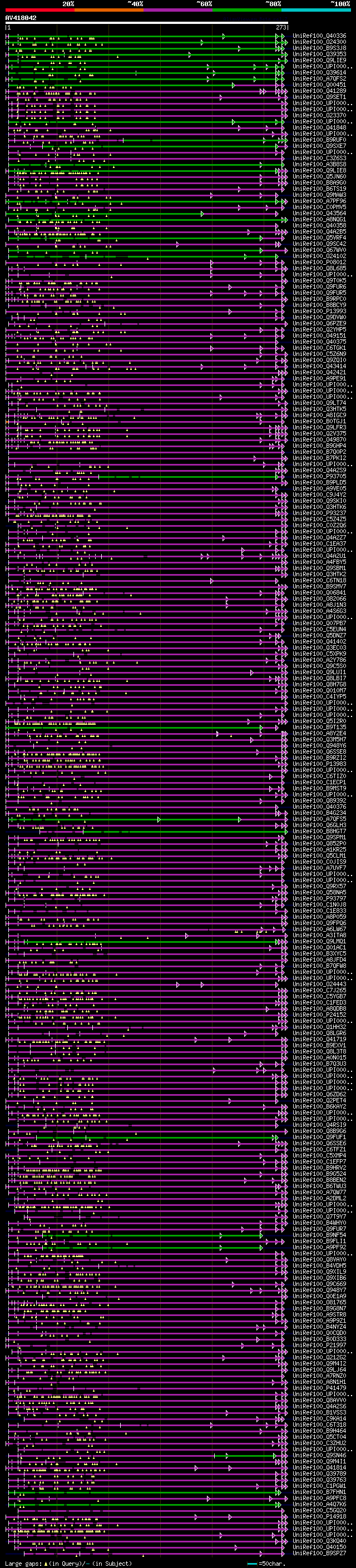Select the UniRef100_A8Y2E4 label
This screenshot has width=356, height=1568.
click(319, 734)
